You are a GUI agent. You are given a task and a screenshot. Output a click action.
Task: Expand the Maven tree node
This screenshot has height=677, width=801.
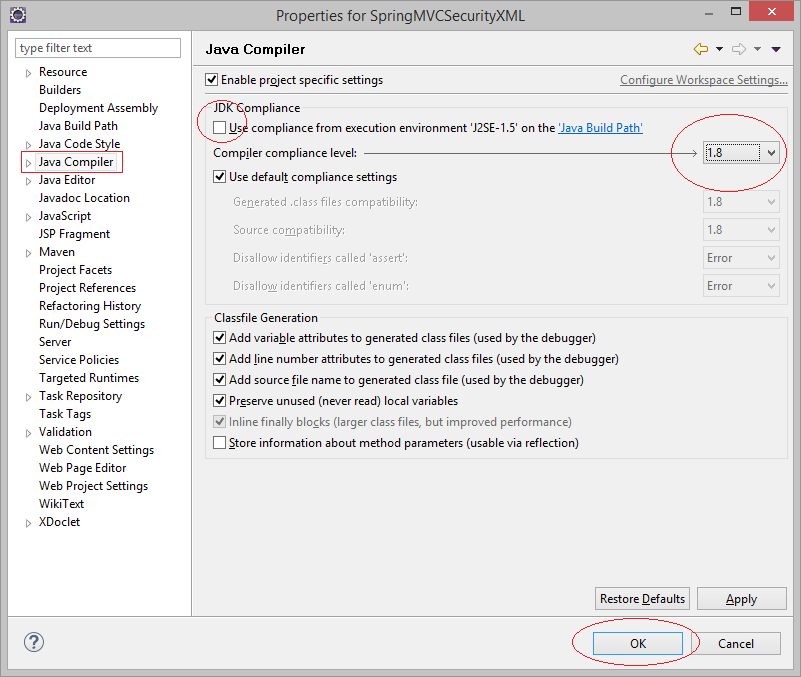(29, 253)
